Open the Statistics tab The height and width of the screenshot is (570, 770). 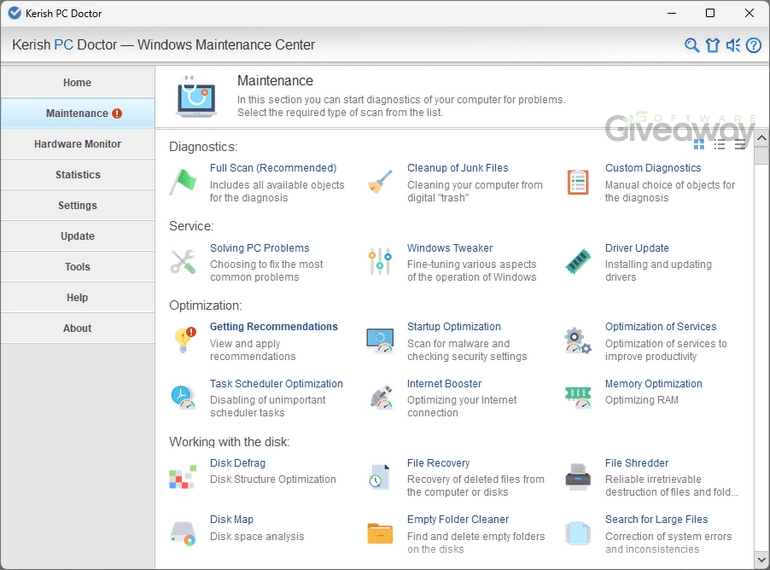(77, 175)
